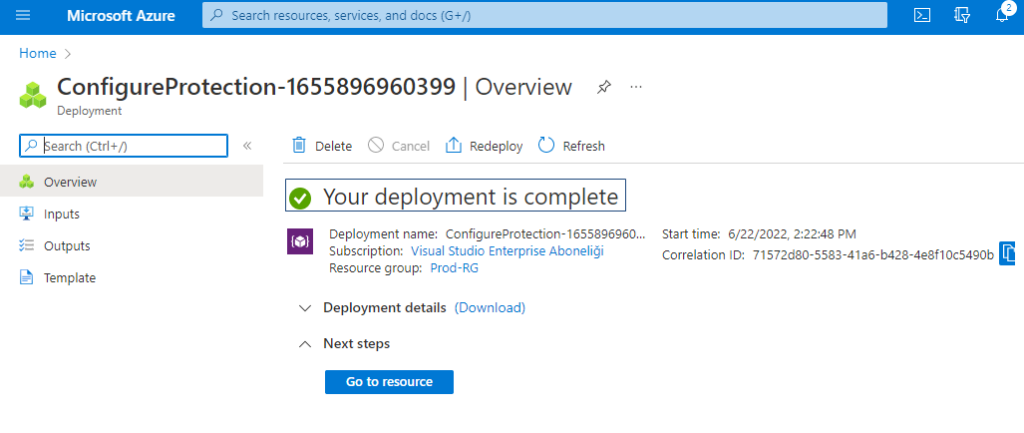Click the circular Refresh arrow icon
The image size is (1024, 433).
546,145
